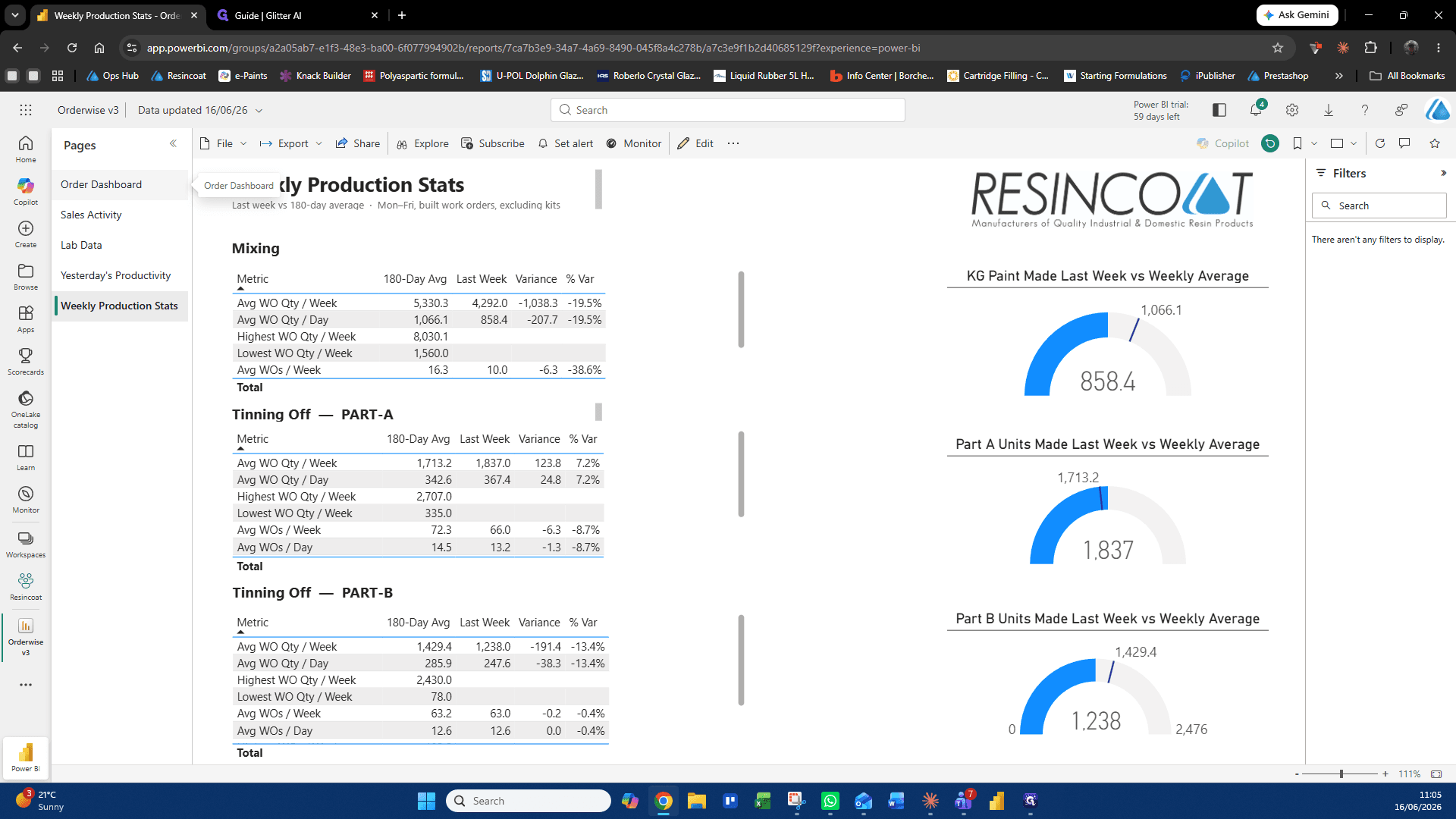The width and height of the screenshot is (1456, 819).
Task: Open Browse in the left navigation
Action: click(26, 276)
